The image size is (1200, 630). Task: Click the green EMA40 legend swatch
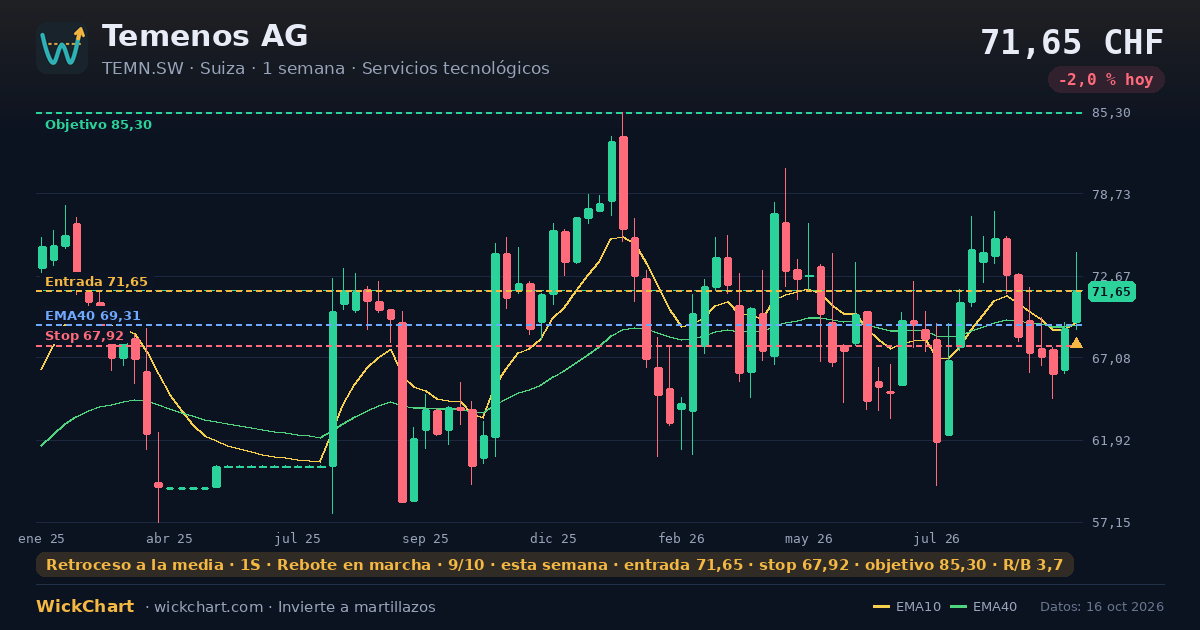[x=958, y=607]
